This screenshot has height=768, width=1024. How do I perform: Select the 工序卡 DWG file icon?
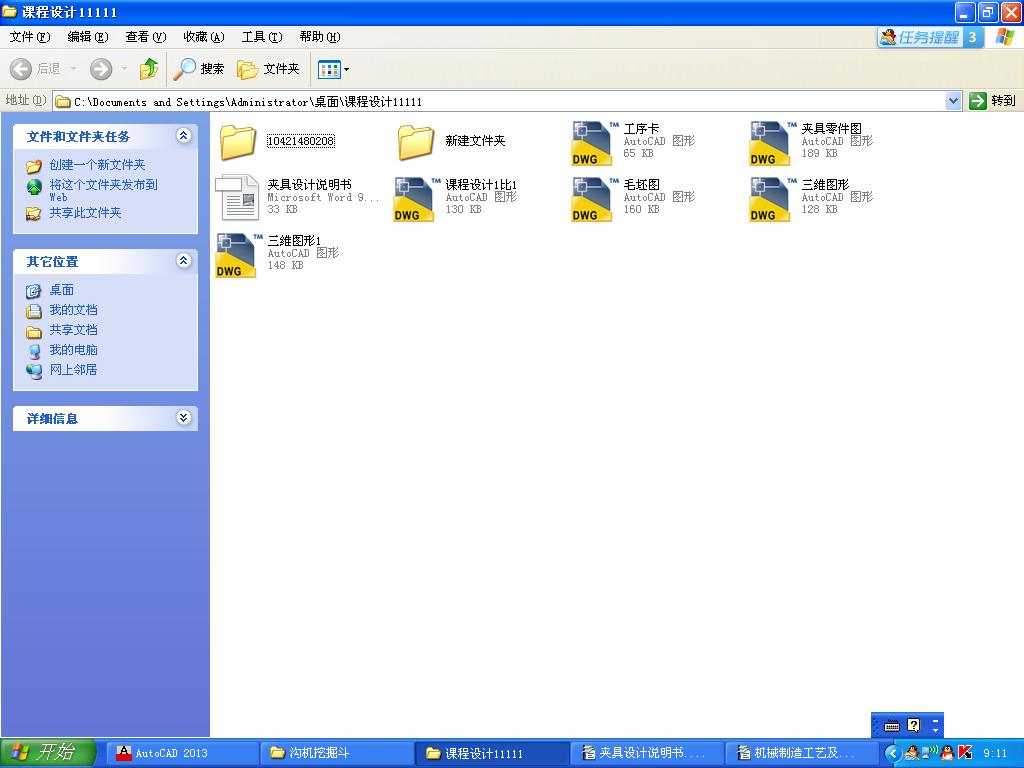[592, 143]
